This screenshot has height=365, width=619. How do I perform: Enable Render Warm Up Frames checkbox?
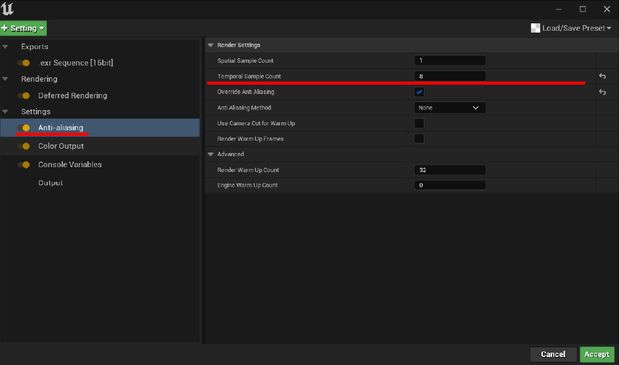pos(419,139)
